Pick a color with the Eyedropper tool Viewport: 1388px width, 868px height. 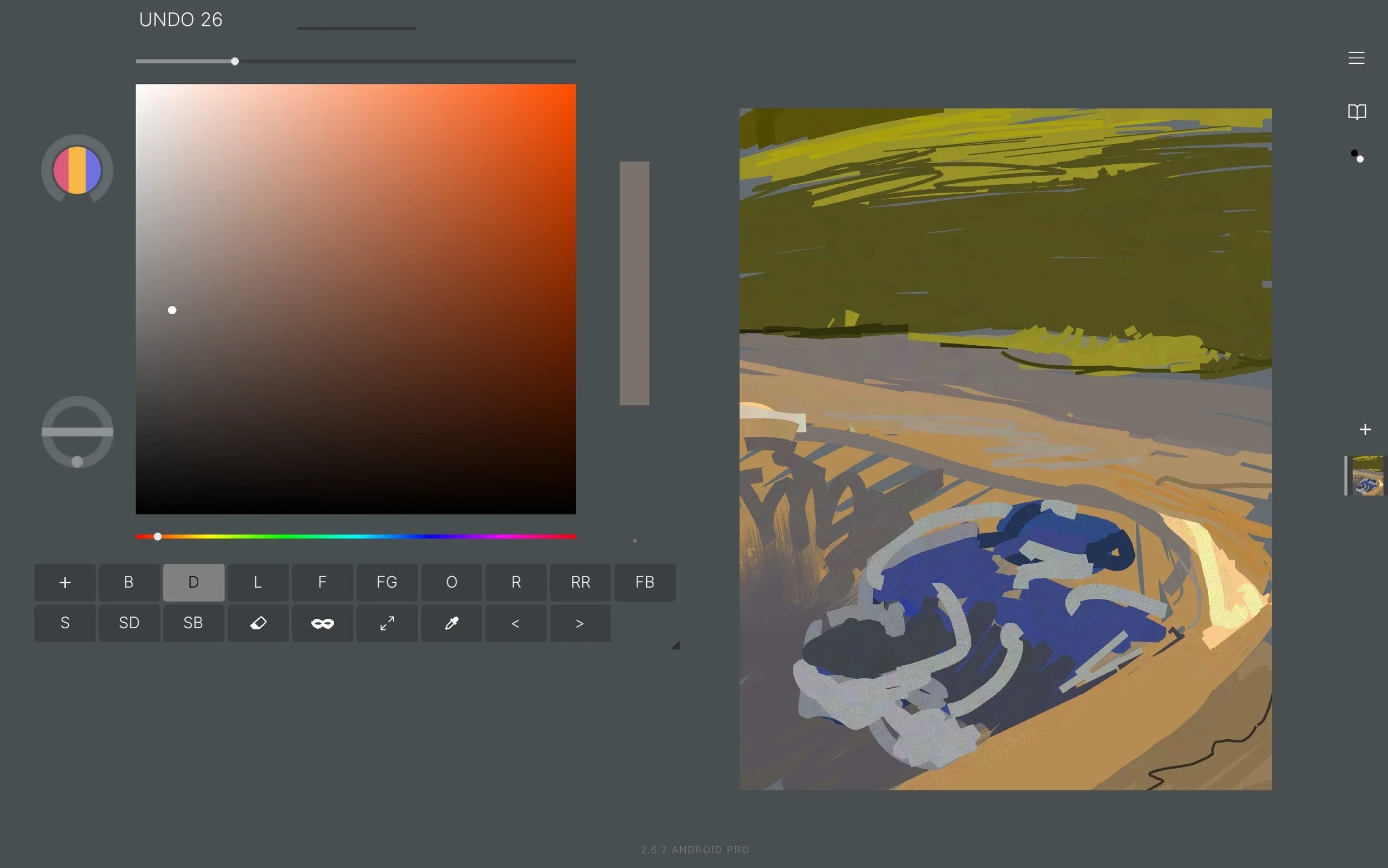coord(451,623)
